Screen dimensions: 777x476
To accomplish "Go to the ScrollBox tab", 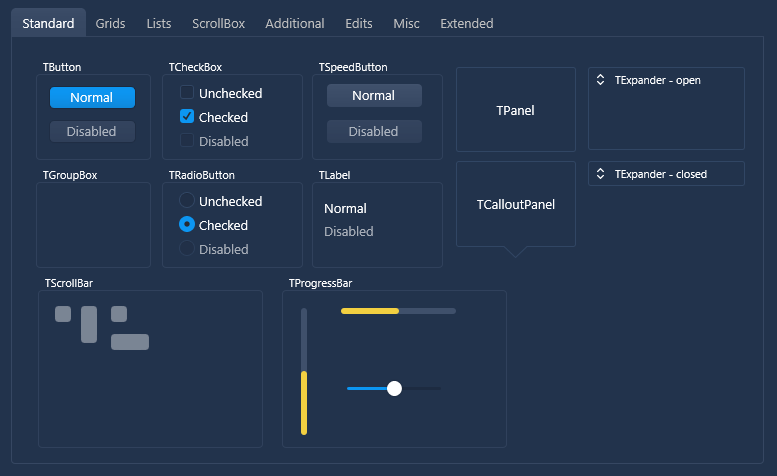I will (x=219, y=23).
